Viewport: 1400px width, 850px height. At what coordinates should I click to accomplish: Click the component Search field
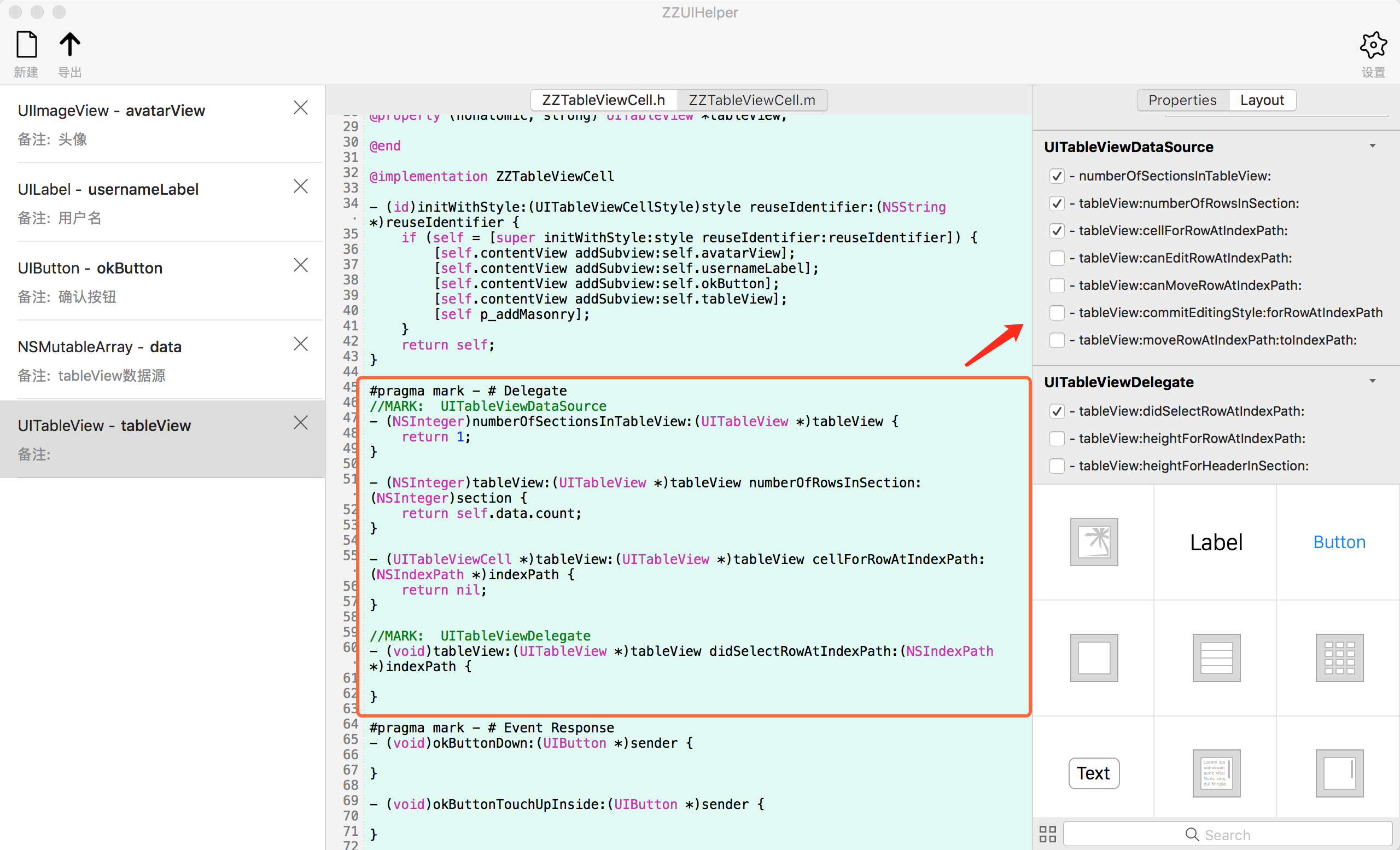pos(1227,834)
